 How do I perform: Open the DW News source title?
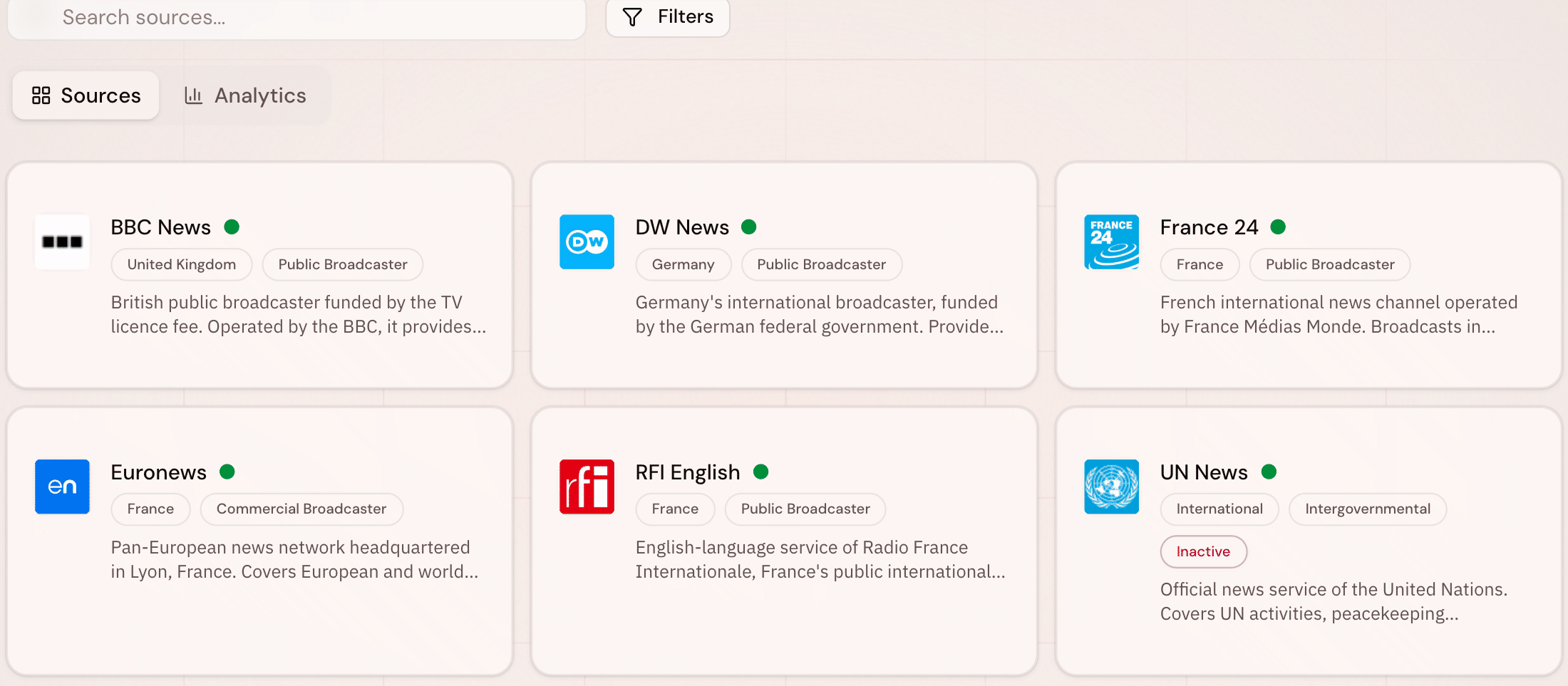pos(682,227)
